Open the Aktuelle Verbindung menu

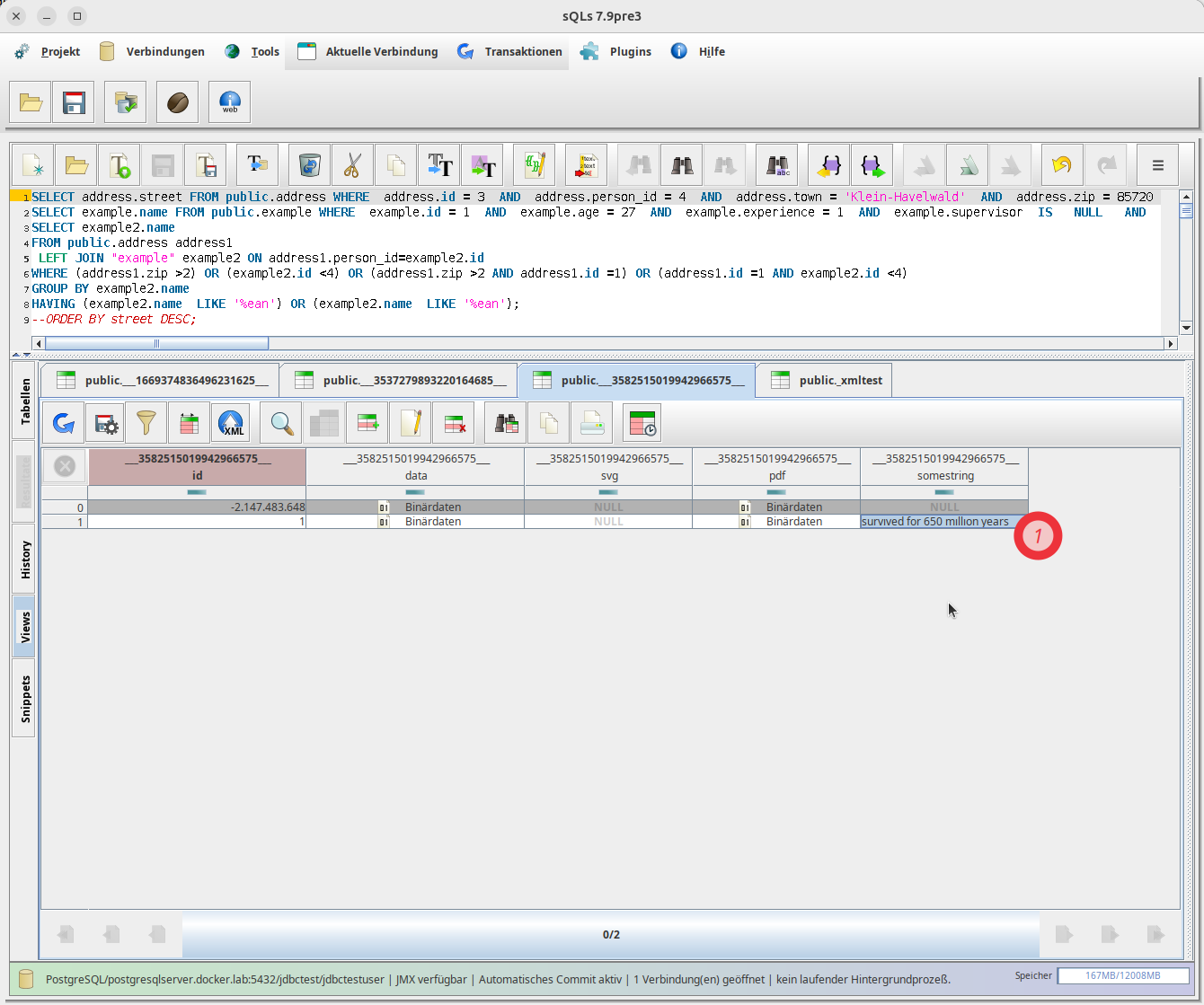click(367, 52)
